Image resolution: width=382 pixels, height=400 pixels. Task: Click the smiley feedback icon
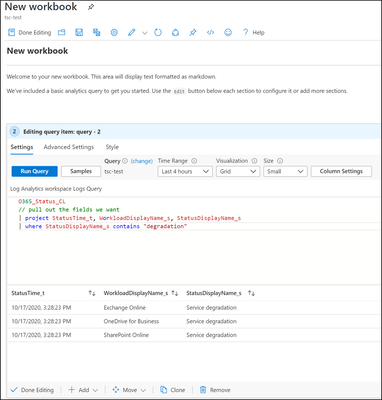pos(228,32)
